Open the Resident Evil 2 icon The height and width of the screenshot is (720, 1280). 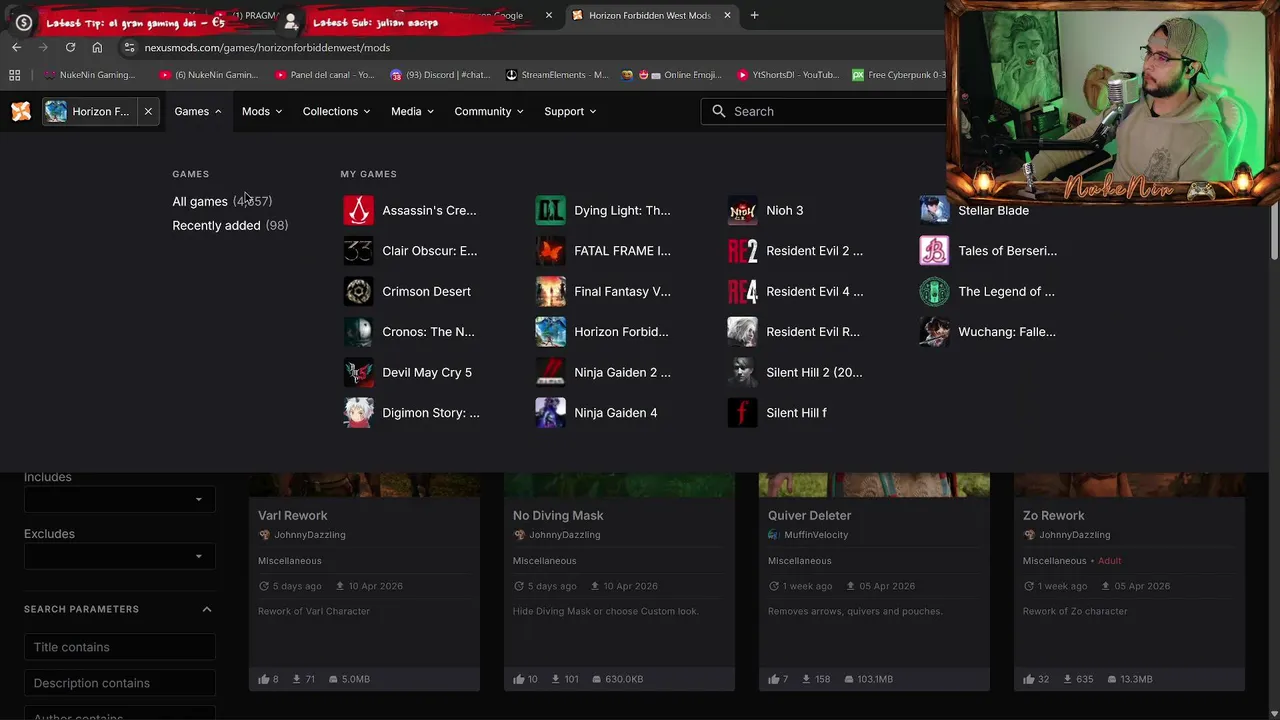[742, 251]
